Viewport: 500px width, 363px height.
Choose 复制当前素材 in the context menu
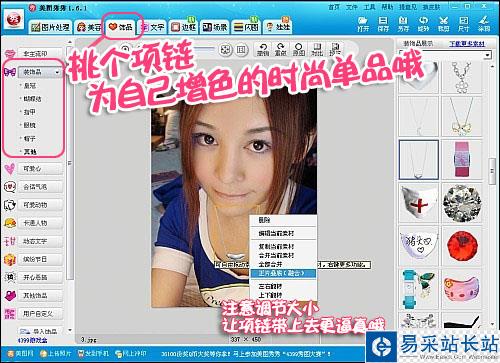coord(283,247)
